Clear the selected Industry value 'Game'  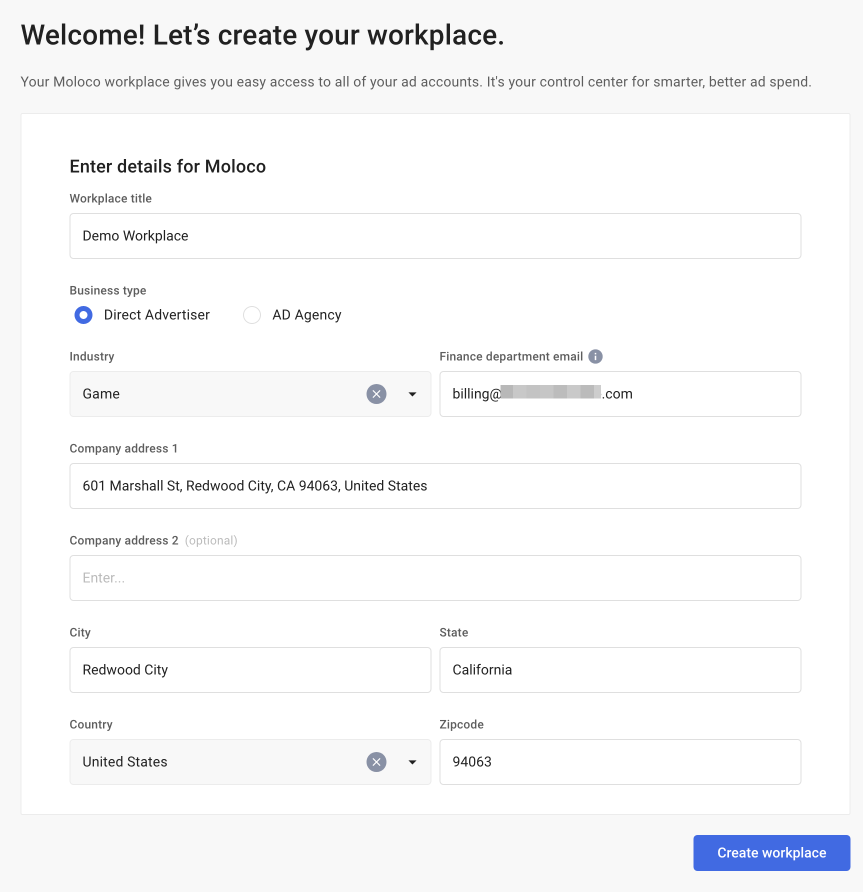point(376,394)
